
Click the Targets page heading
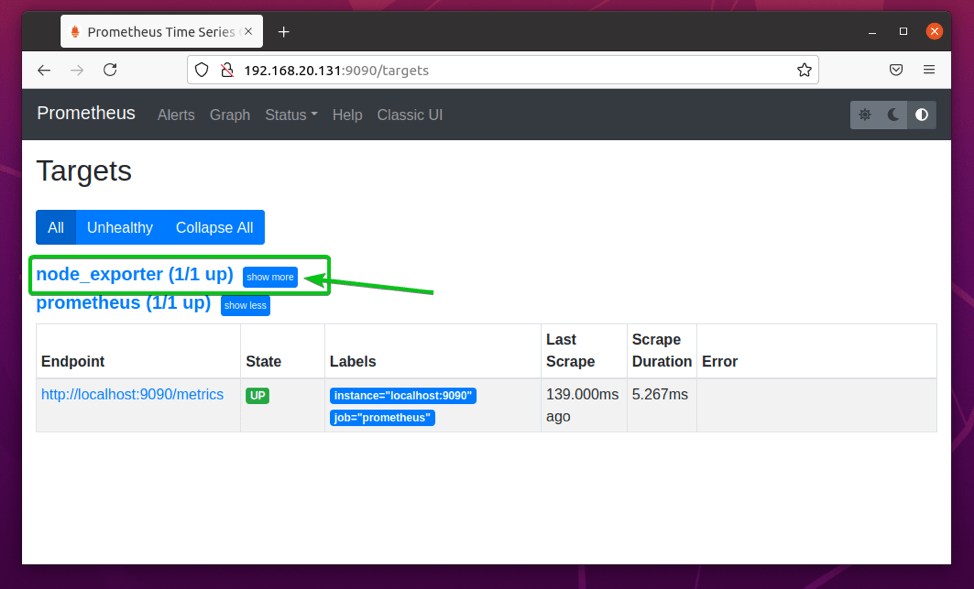[x=84, y=171]
